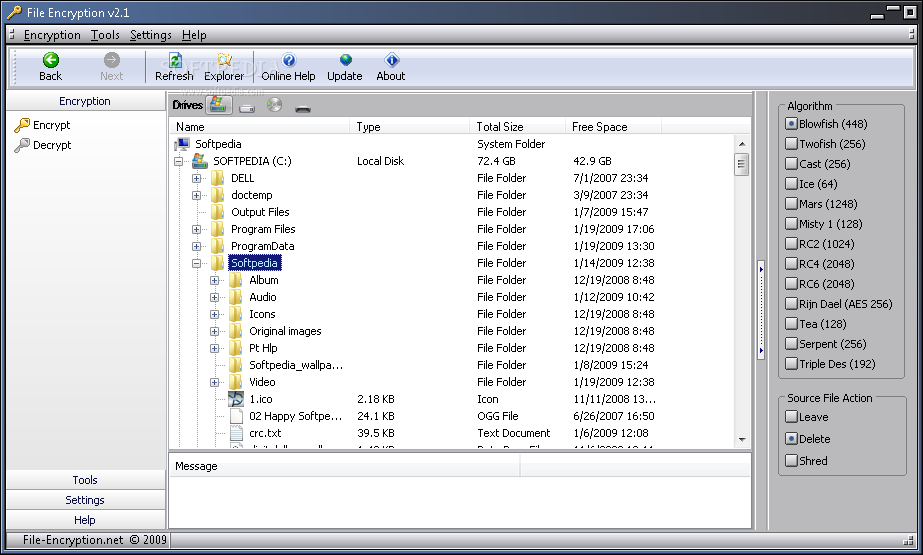Expand the Album folder node
The height and width of the screenshot is (555, 923).
click(x=215, y=281)
